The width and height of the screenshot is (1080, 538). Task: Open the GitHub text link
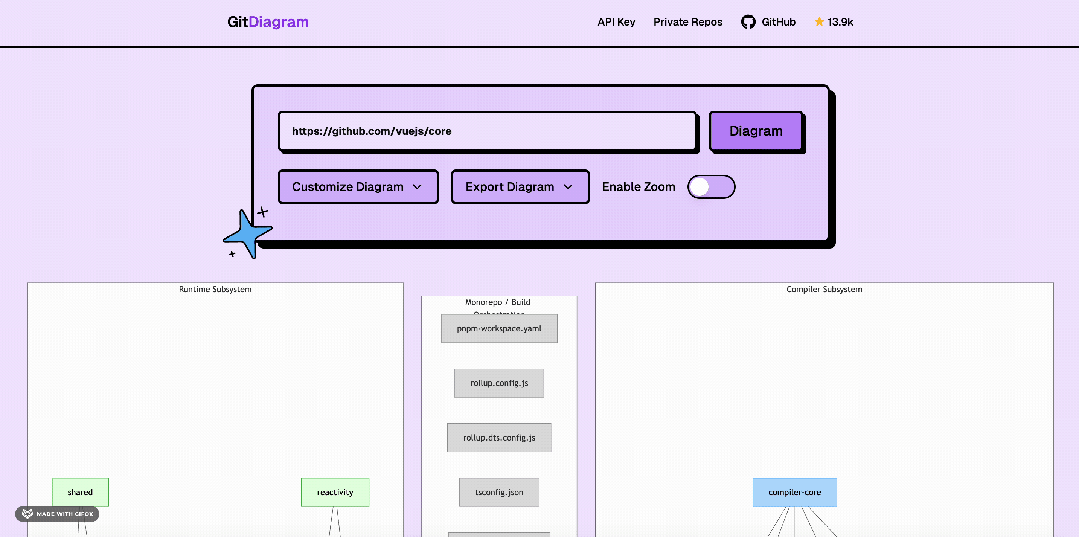tap(778, 22)
